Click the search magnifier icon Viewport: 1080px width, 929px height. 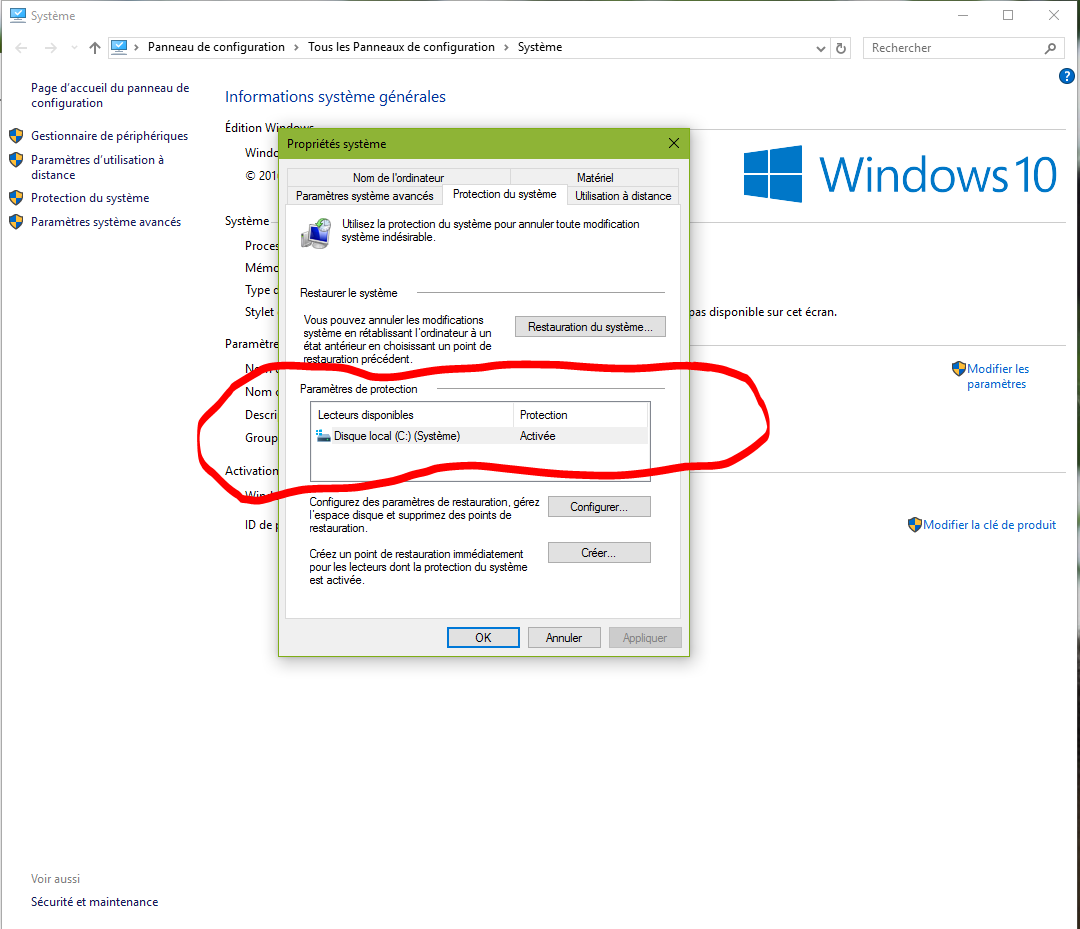point(1050,48)
